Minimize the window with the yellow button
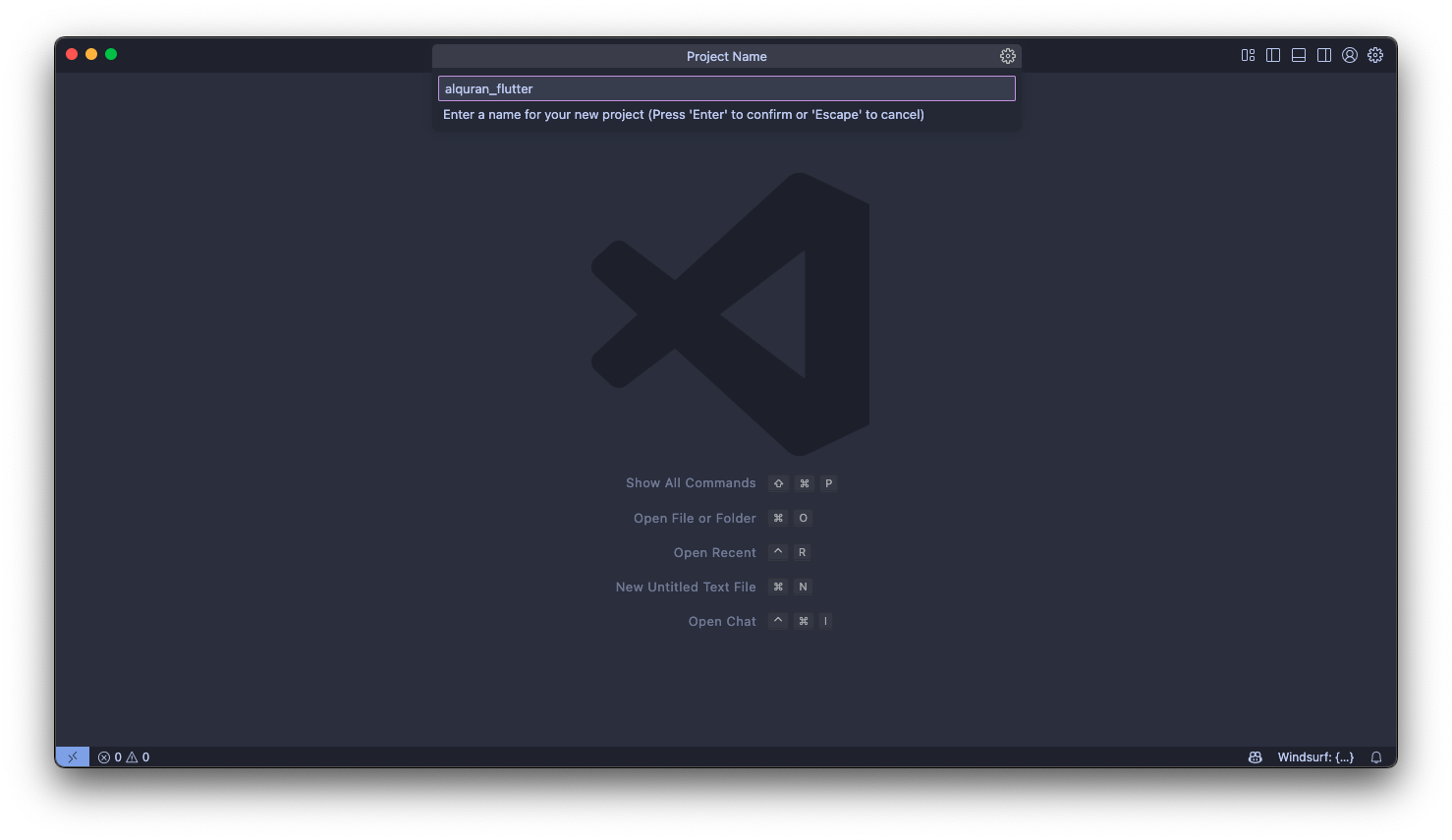Image resolution: width=1452 pixels, height=840 pixels. click(91, 54)
